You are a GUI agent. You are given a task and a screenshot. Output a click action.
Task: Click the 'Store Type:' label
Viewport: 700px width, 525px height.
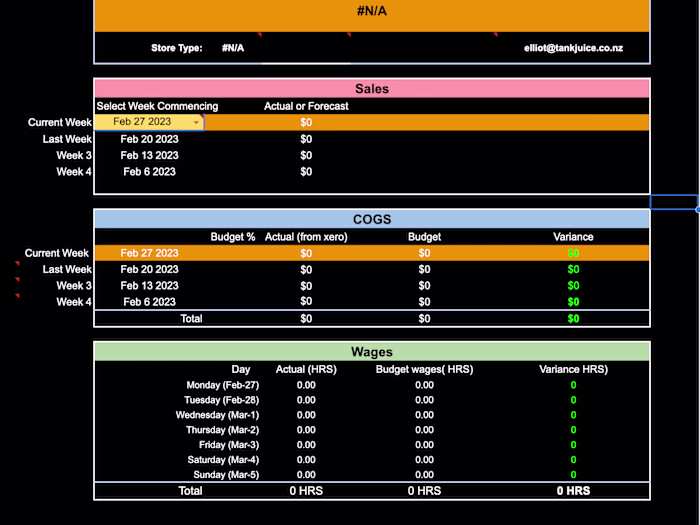click(177, 48)
